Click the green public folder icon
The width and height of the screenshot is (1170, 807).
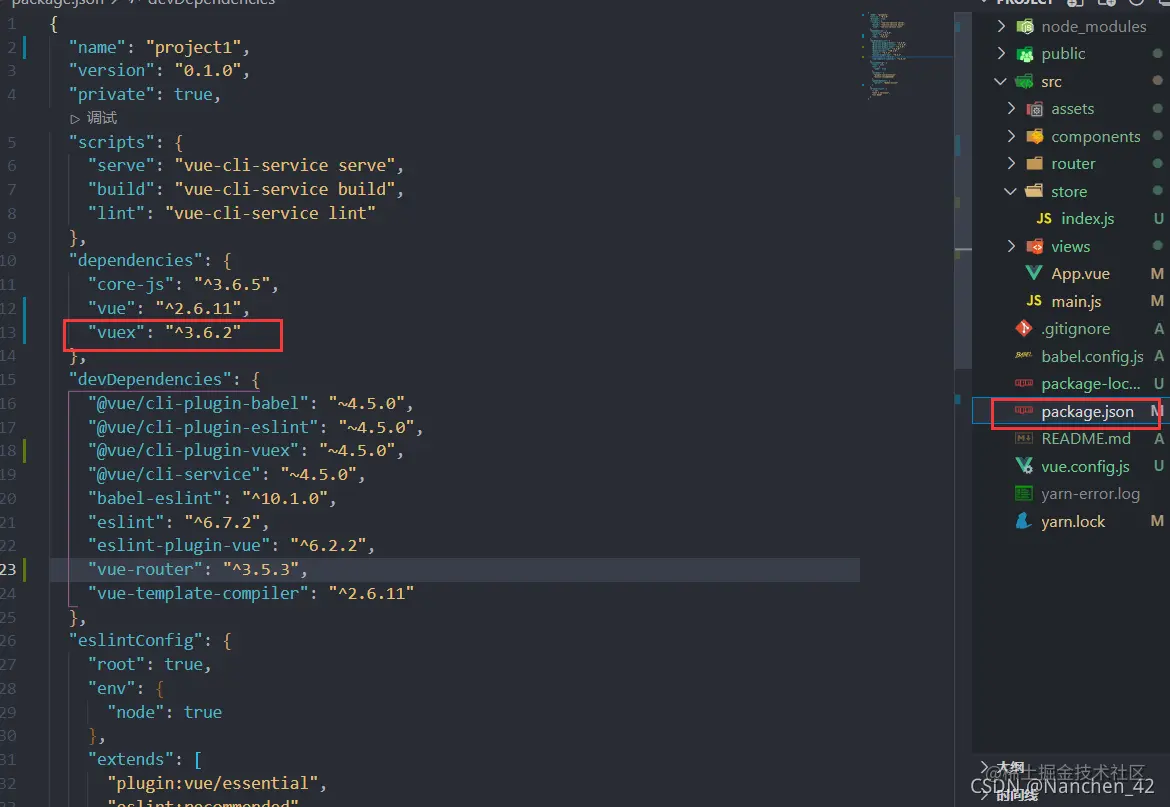coord(1025,54)
